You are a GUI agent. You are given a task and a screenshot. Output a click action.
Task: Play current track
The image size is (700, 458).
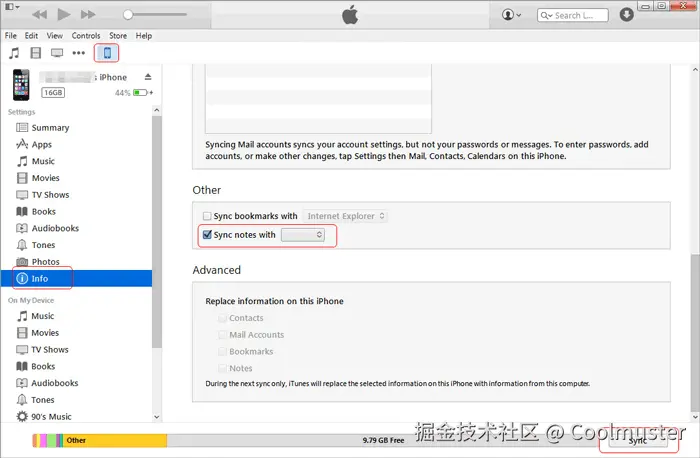[x=64, y=15]
